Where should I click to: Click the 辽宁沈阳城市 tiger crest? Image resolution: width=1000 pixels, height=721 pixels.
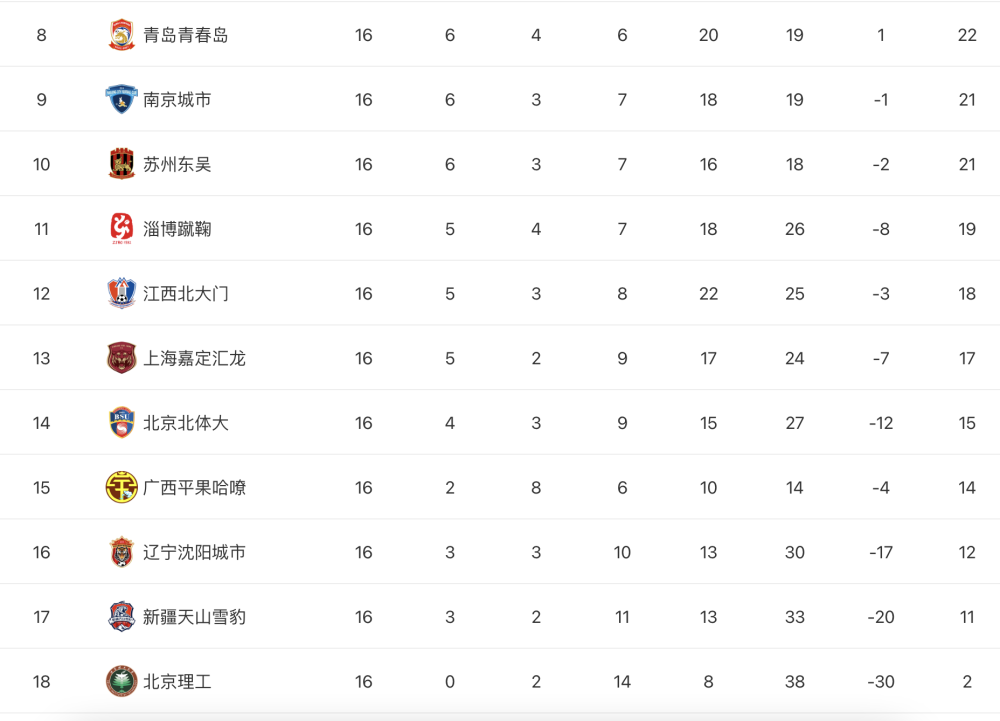[121, 552]
